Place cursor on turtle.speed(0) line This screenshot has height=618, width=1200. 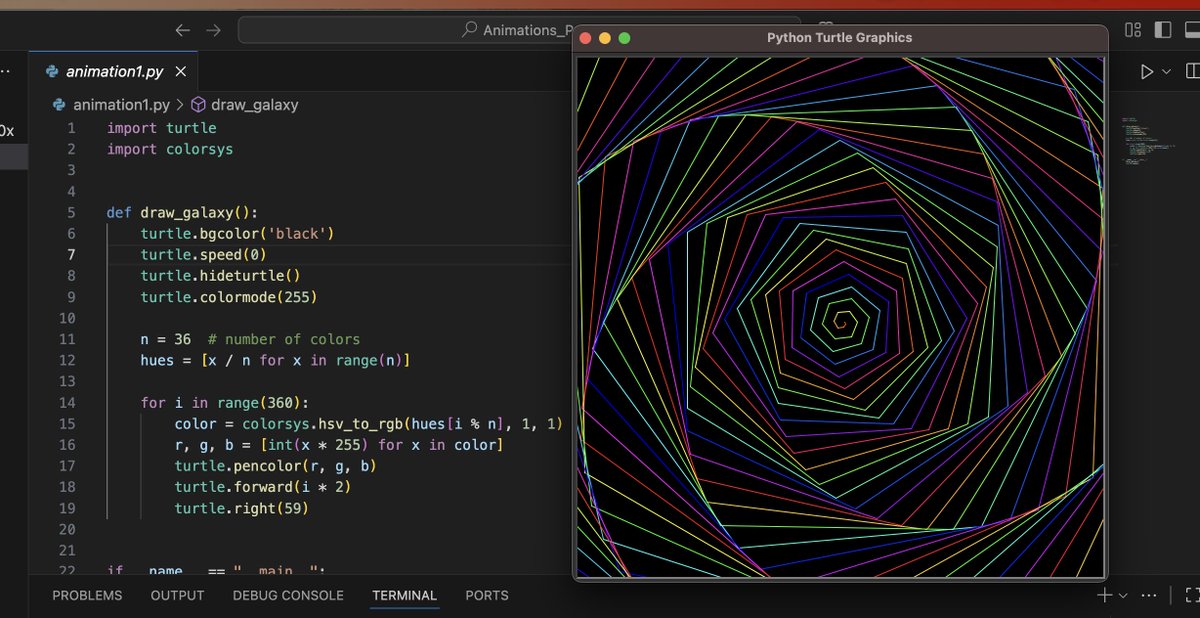[x=203, y=255]
